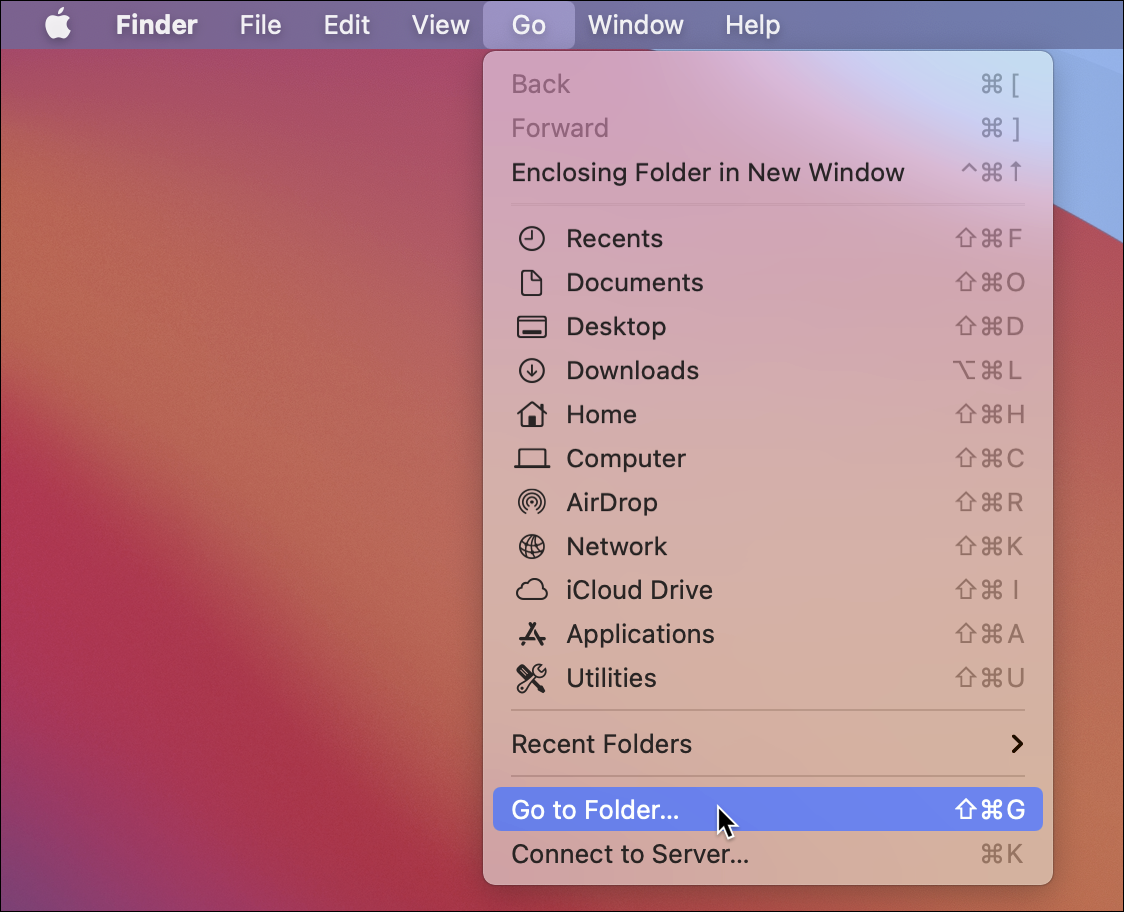The image size is (1124, 912).
Task: Select Enclosing Folder in New Window
Action: (707, 173)
